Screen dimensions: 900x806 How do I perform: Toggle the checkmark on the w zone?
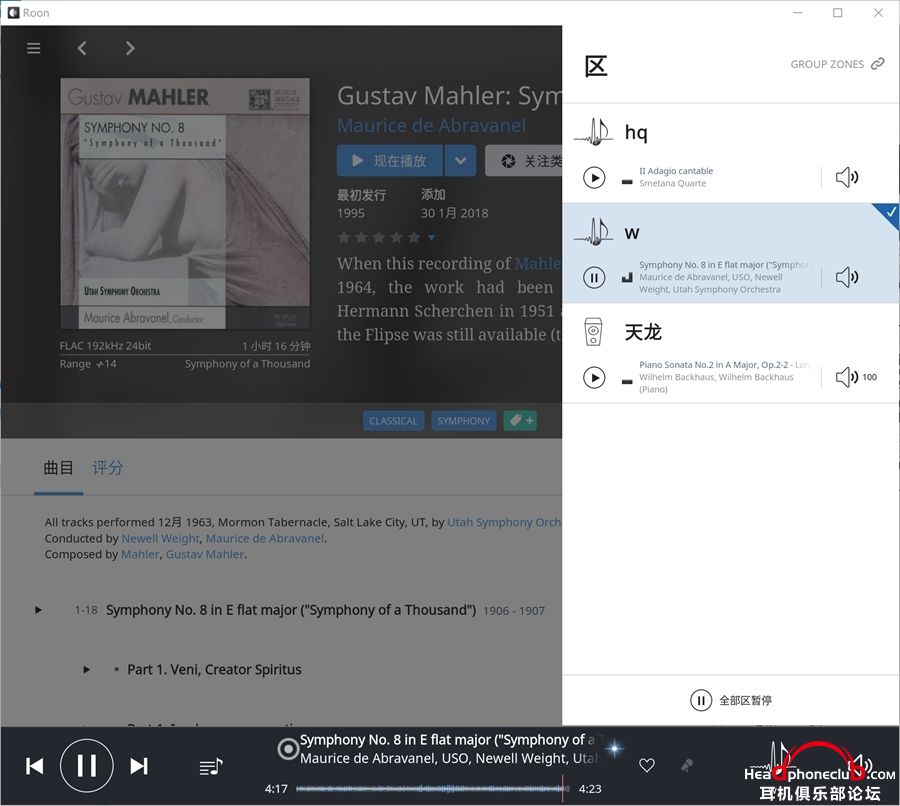(890, 212)
